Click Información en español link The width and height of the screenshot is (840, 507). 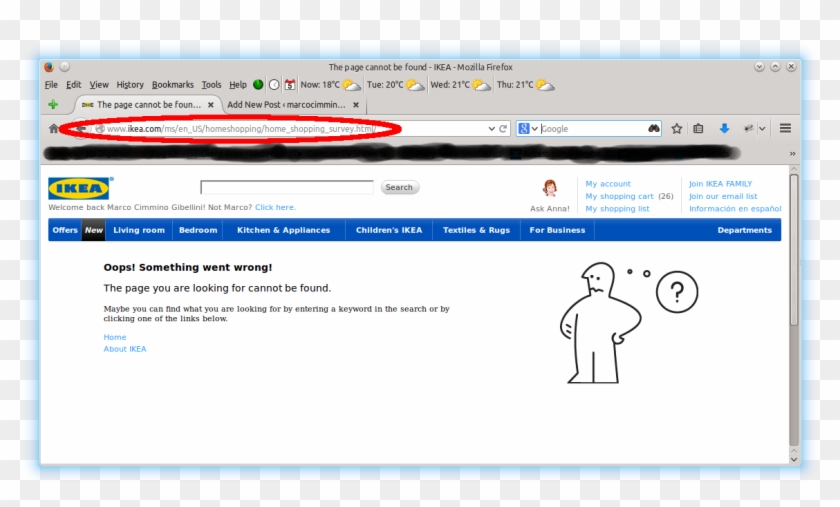735,208
